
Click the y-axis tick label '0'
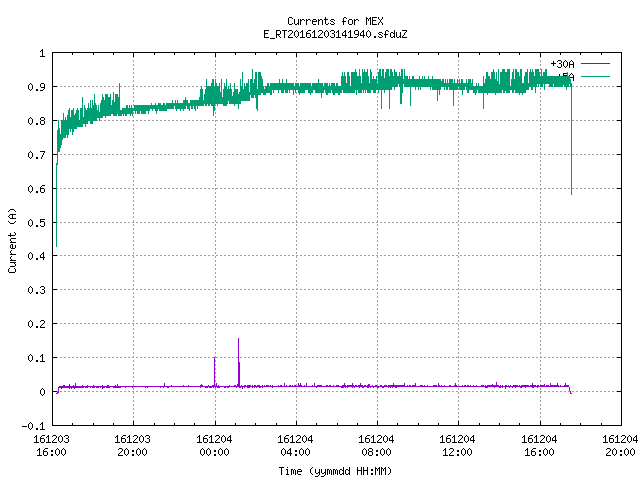(x=42, y=392)
